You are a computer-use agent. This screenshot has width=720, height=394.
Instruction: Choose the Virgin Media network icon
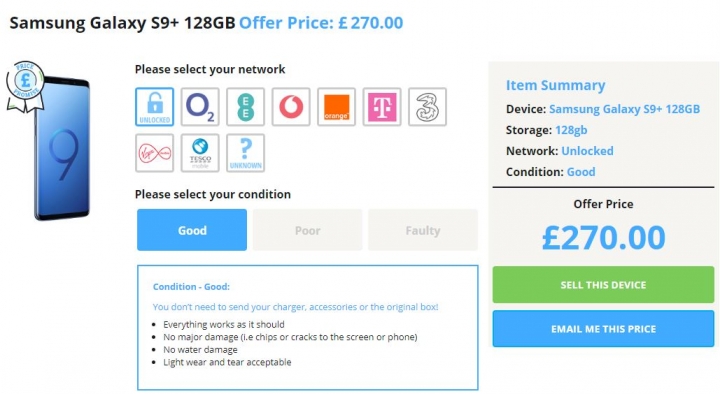pyautogui.click(x=155, y=153)
